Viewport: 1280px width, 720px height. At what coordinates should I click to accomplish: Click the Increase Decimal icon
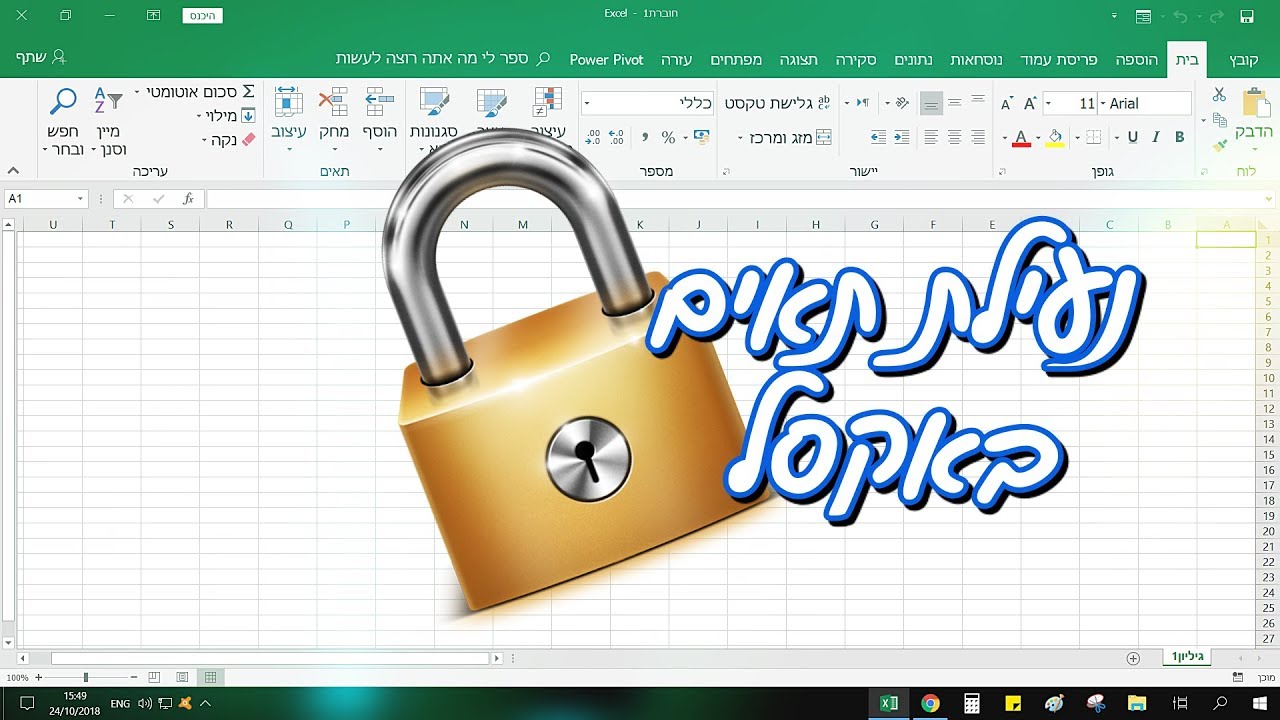617,137
